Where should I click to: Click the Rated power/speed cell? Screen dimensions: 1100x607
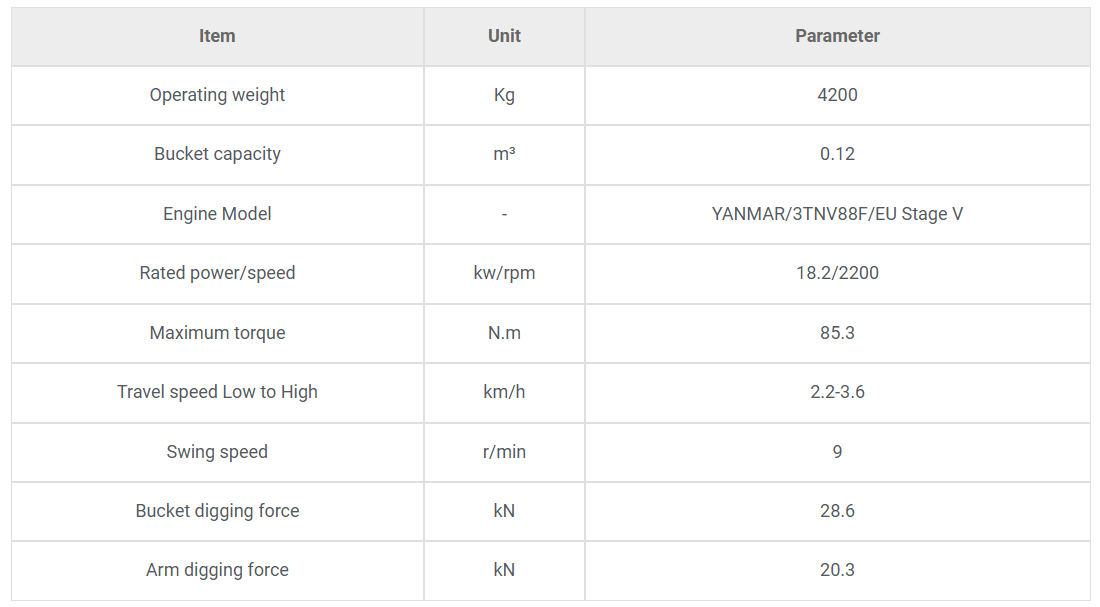coord(217,274)
